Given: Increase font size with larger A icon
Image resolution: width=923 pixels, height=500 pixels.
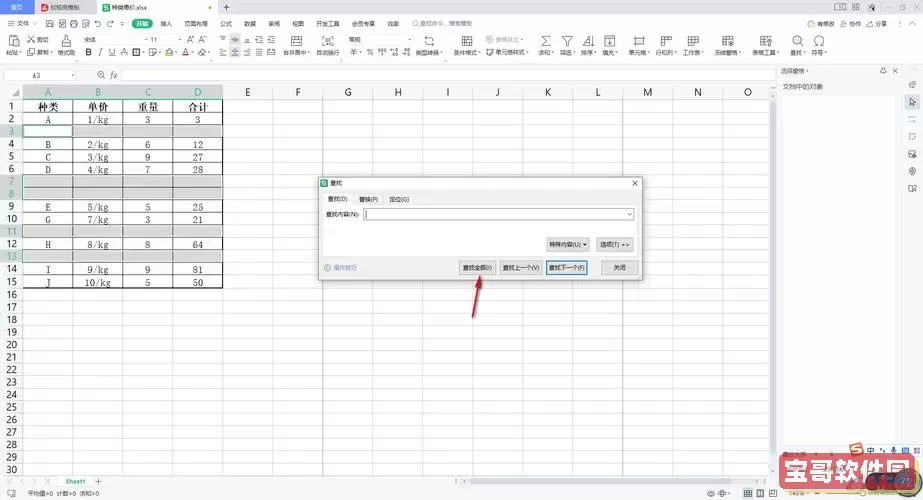Looking at the screenshot, I should point(190,39).
